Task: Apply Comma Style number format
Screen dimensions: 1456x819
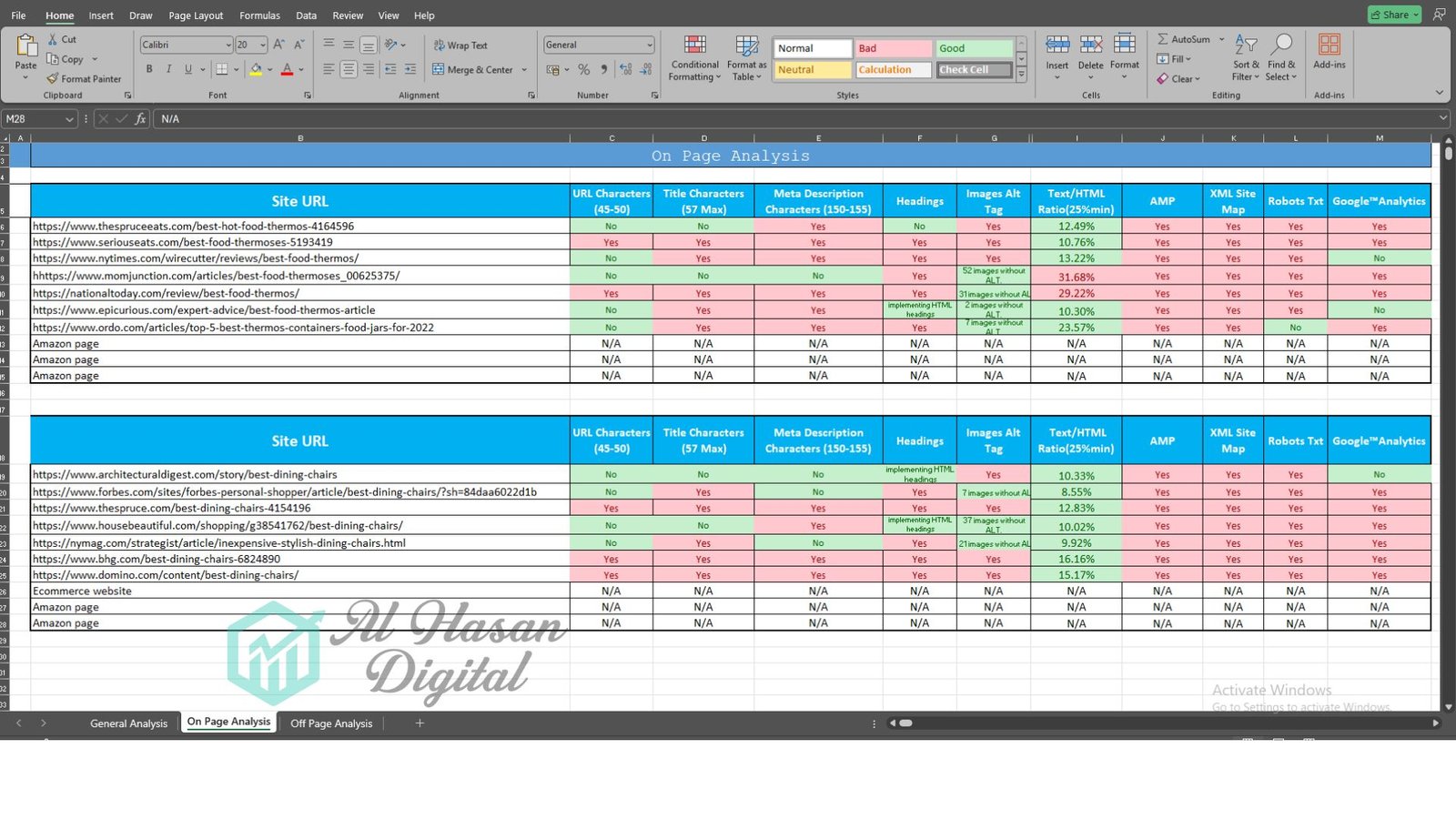Action: [x=603, y=69]
